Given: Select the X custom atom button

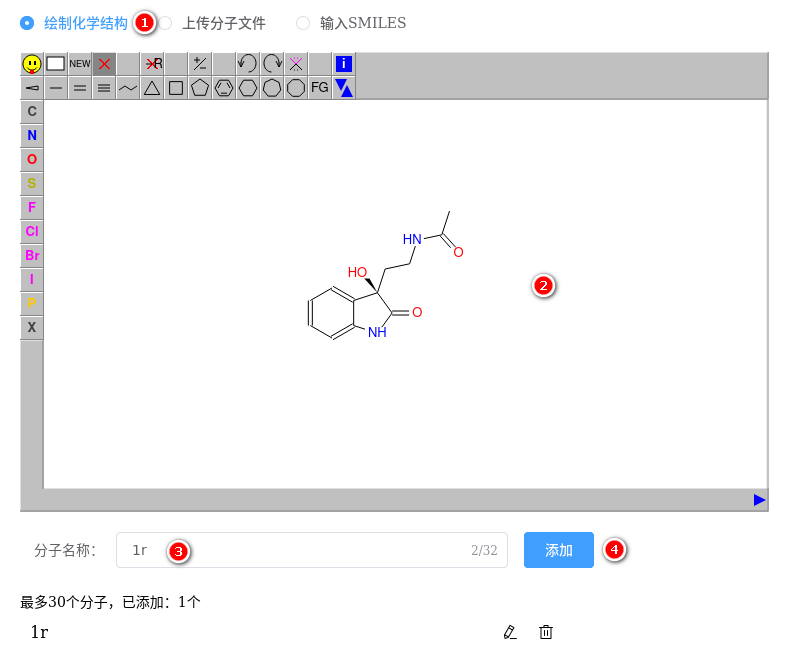Looking at the screenshot, I should 32,327.
